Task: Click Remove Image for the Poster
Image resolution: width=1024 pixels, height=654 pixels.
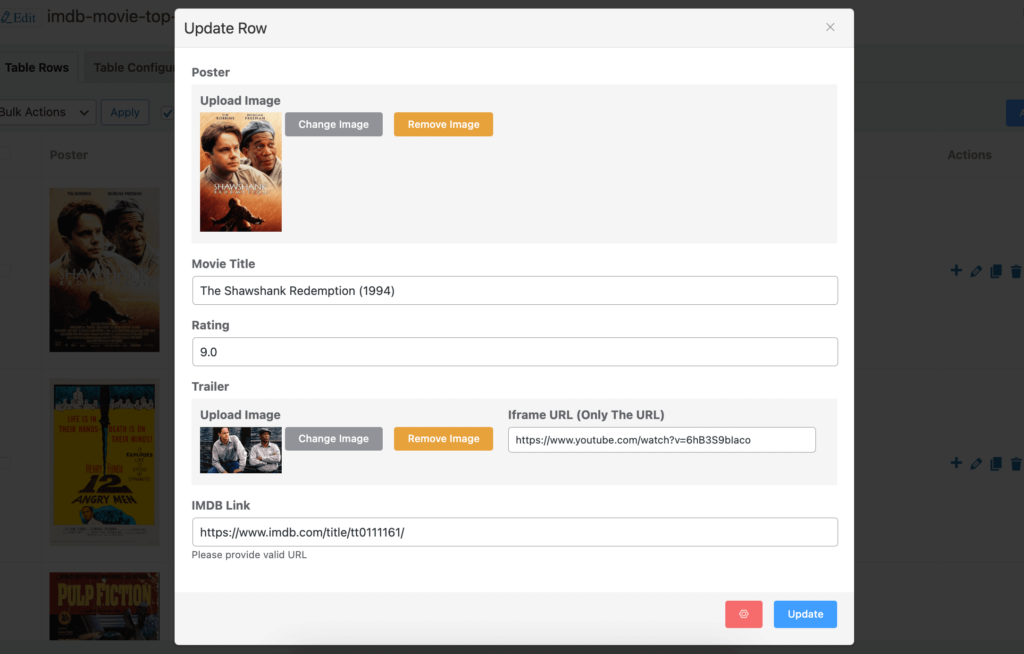Action: click(443, 124)
